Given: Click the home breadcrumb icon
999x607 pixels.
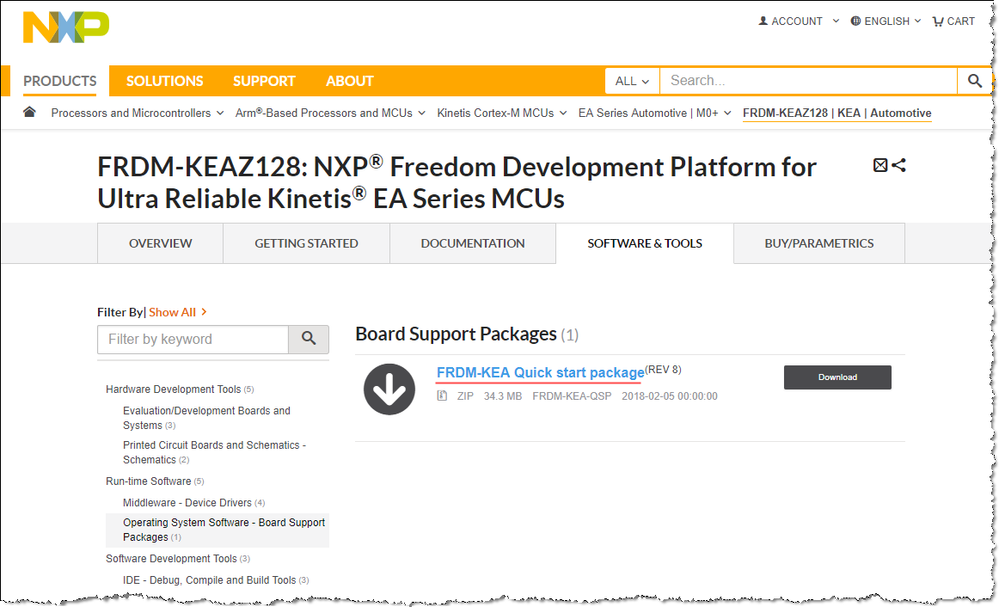Looking at the screenshot, I should tap(30, 113).
